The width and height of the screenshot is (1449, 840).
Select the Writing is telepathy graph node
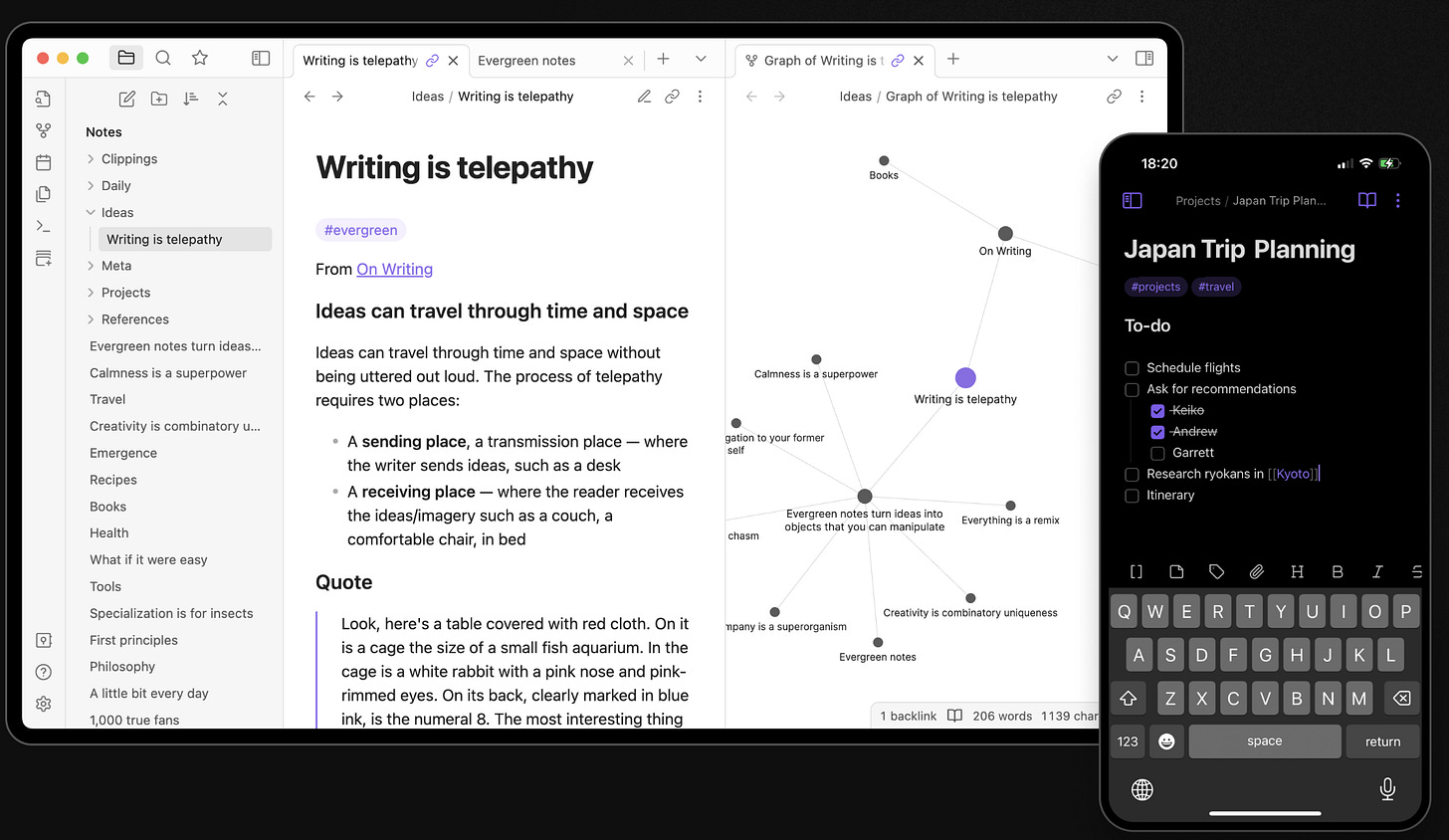(965, 377)
